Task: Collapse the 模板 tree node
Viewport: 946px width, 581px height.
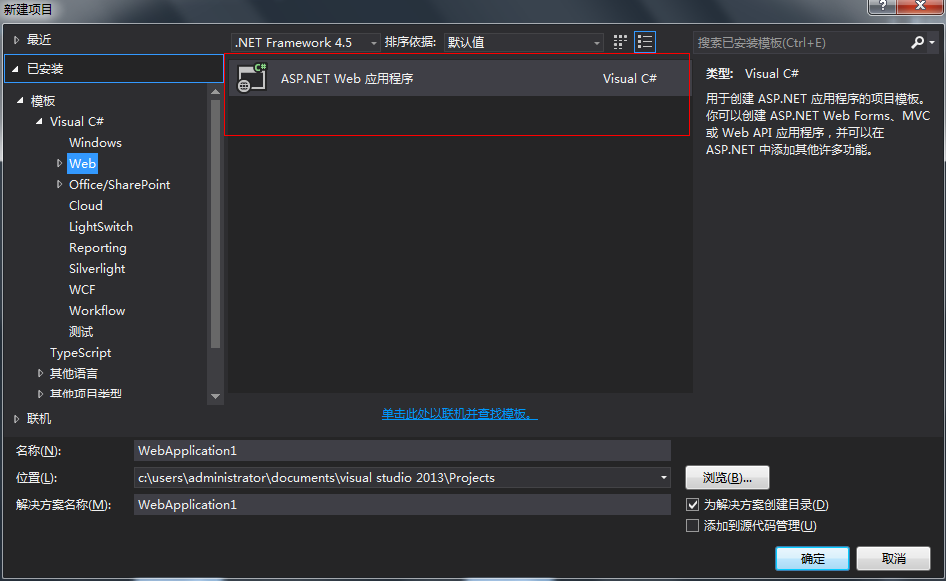Action: click(x=20, y=100)
